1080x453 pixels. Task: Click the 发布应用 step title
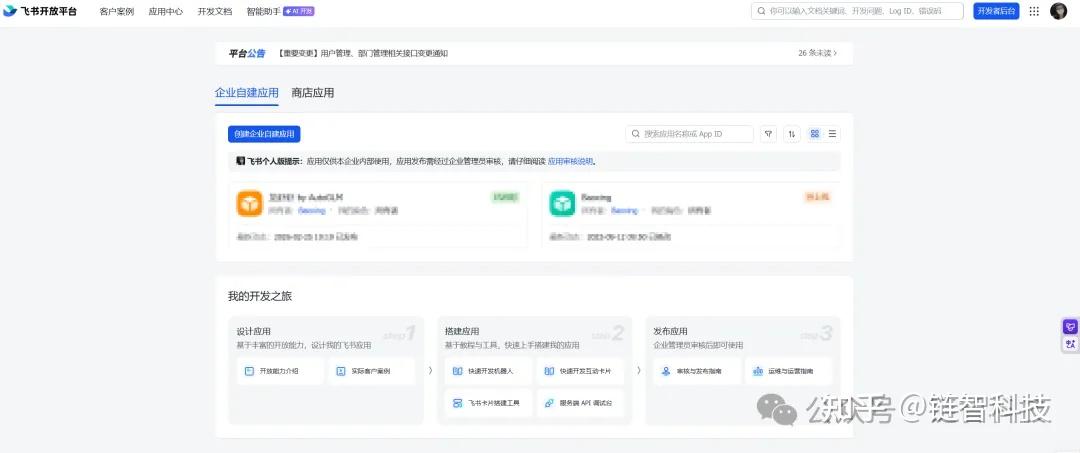click(x=670, y=331)
